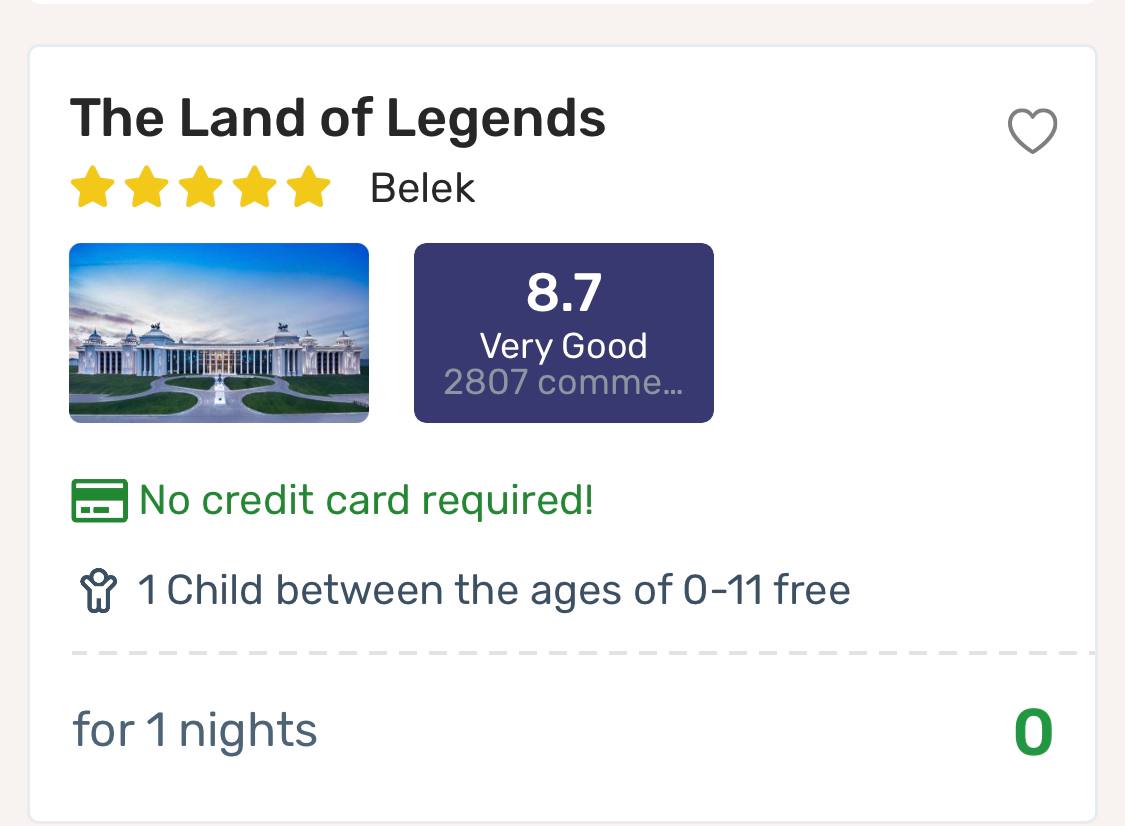Image resolution: width=1125 pixels, height=826 pixels.
Task: Click the child figure icon
Action: [98, 591]
